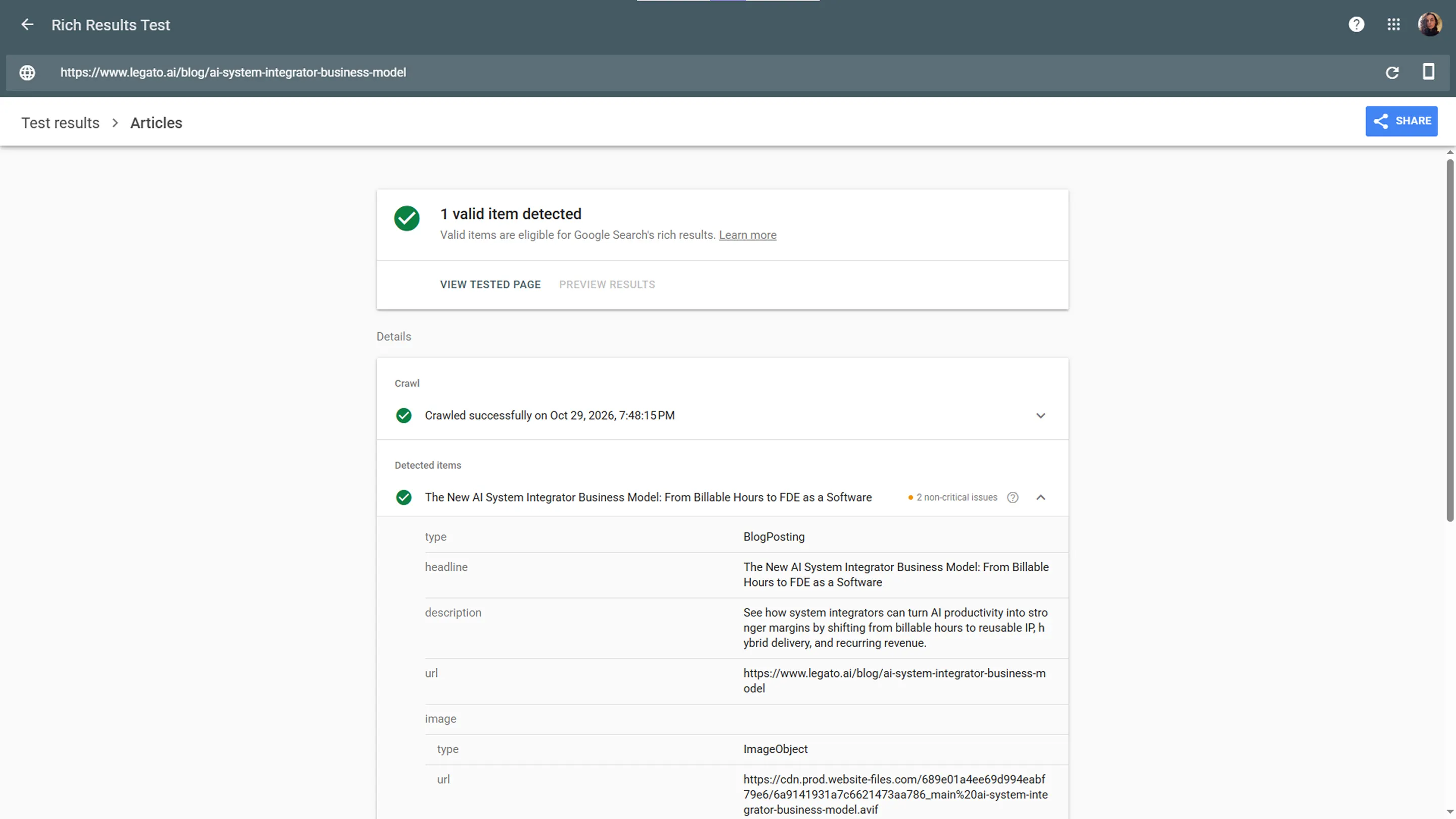1456x819 pixels.
Task: Click the 2 non-critical issues label
Action: (x=957, y=497)
